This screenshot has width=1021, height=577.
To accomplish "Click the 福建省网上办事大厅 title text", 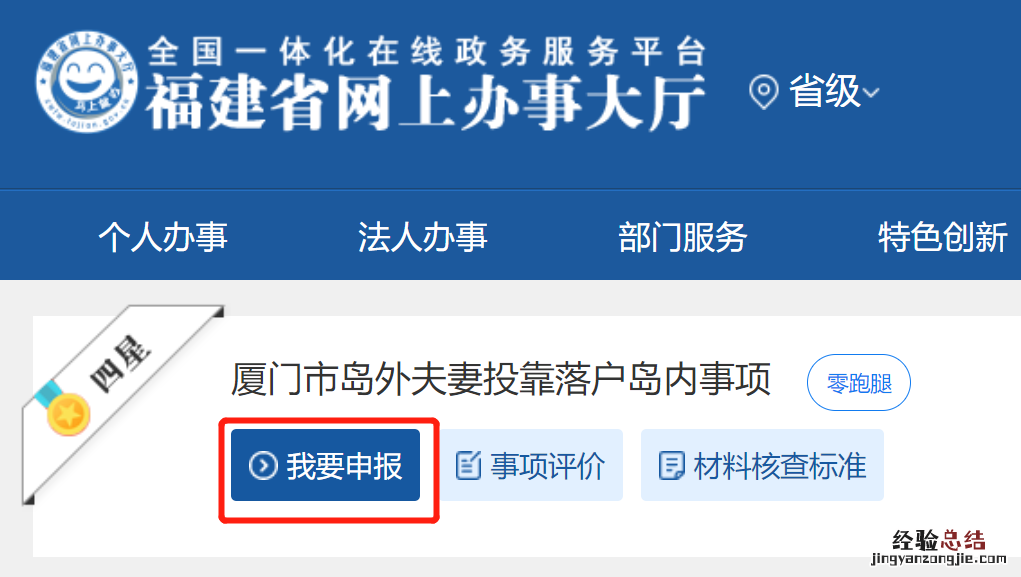I will click(426, 102).
